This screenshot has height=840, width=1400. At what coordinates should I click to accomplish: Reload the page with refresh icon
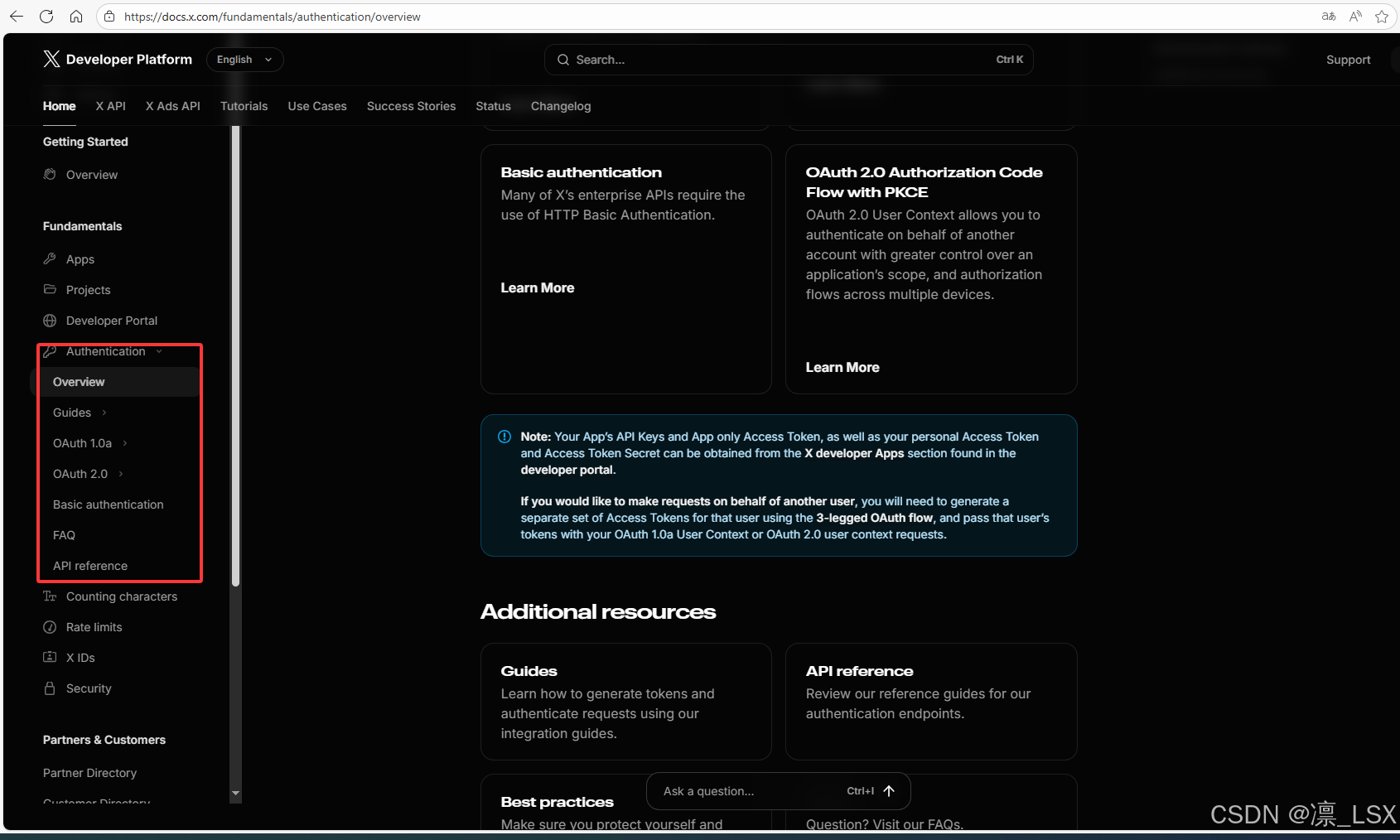46,17
